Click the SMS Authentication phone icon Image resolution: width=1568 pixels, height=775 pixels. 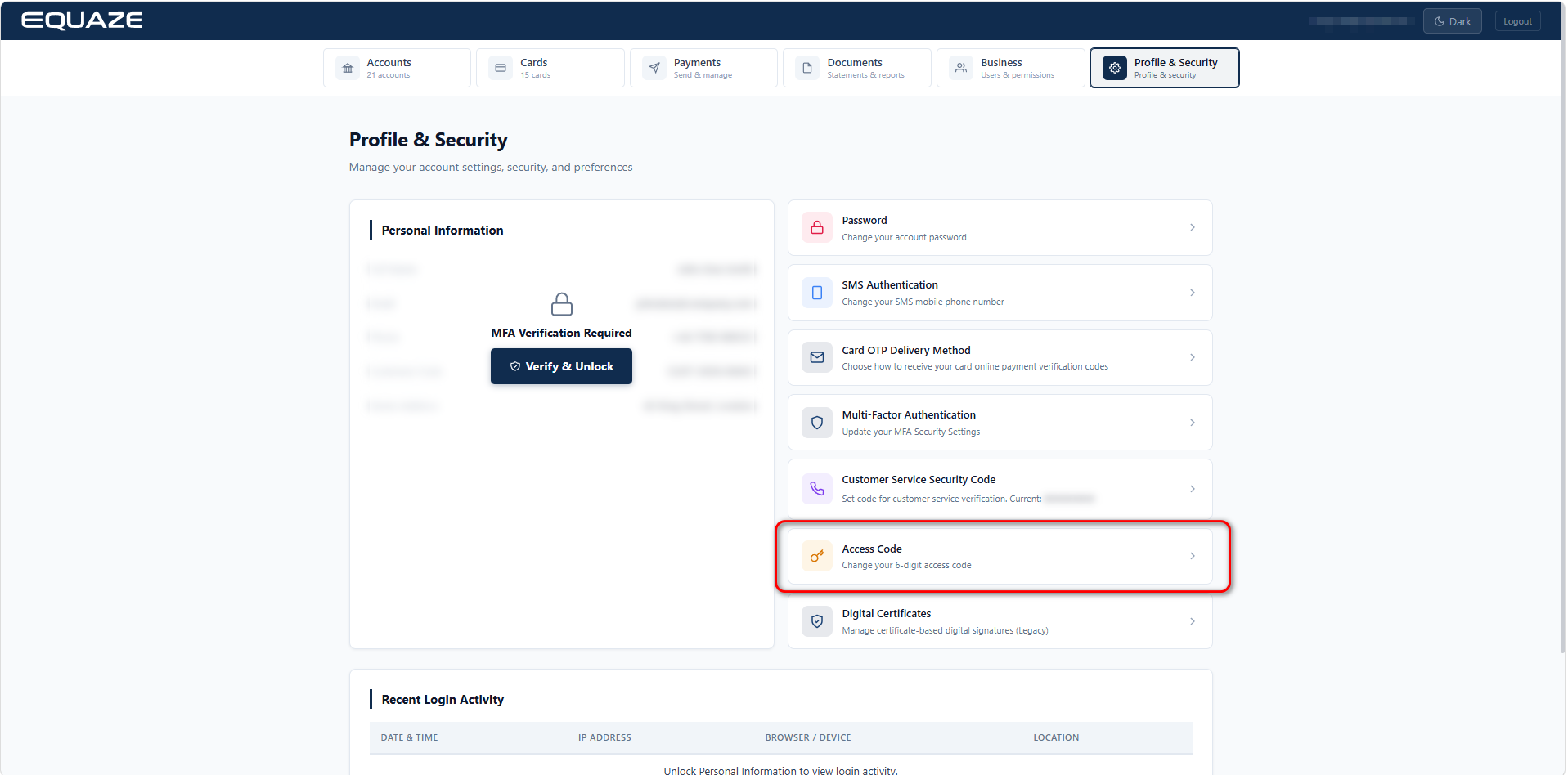point(817,293)
